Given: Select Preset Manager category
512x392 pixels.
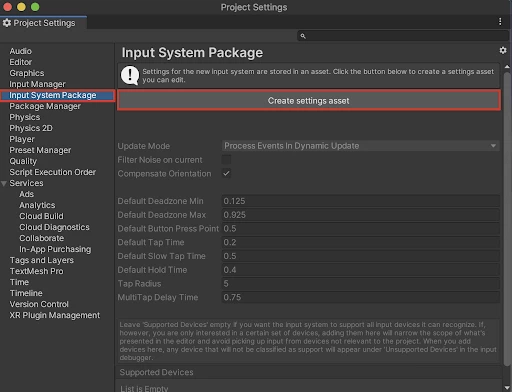Looking at the screenshot, I should pos(40,150).
